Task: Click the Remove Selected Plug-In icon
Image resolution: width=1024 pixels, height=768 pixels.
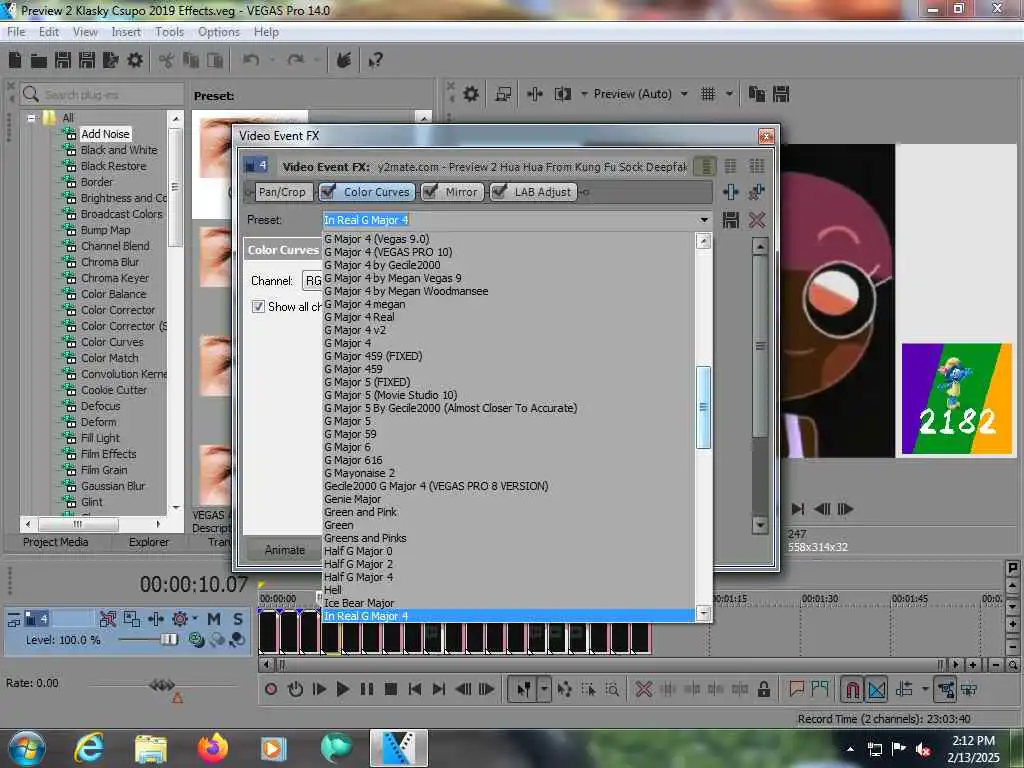Action: (x=757, y=191)
